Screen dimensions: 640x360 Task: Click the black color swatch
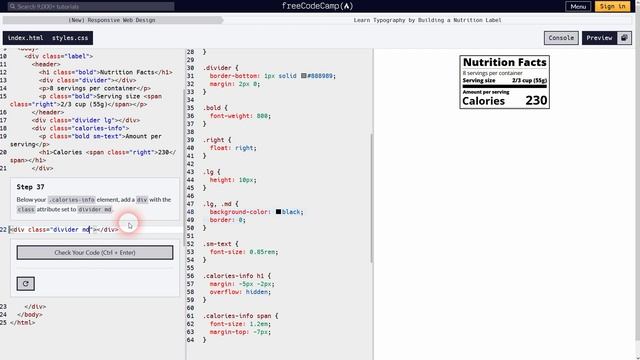[x=278, y=212]
